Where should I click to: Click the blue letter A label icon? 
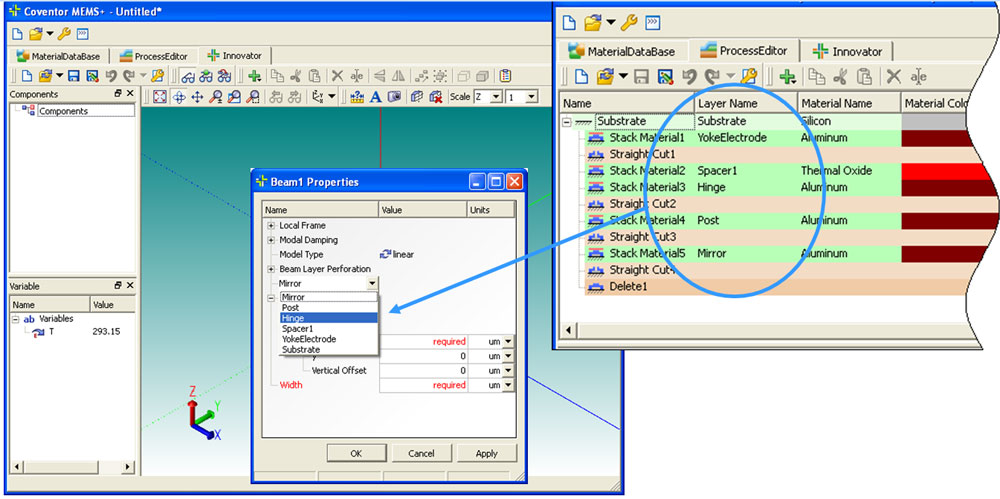click(376, 97)
